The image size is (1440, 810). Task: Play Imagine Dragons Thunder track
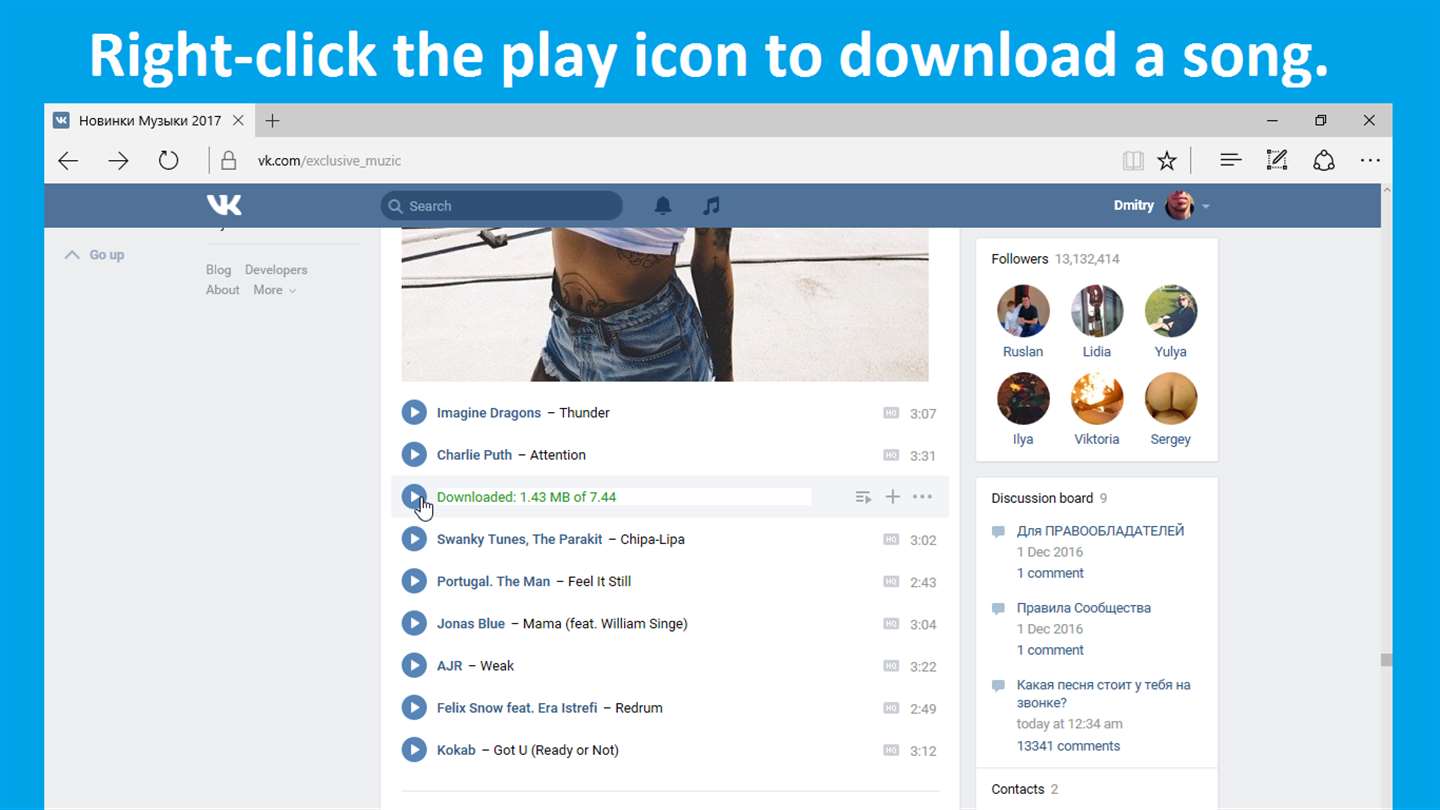[x=414, y=413]
